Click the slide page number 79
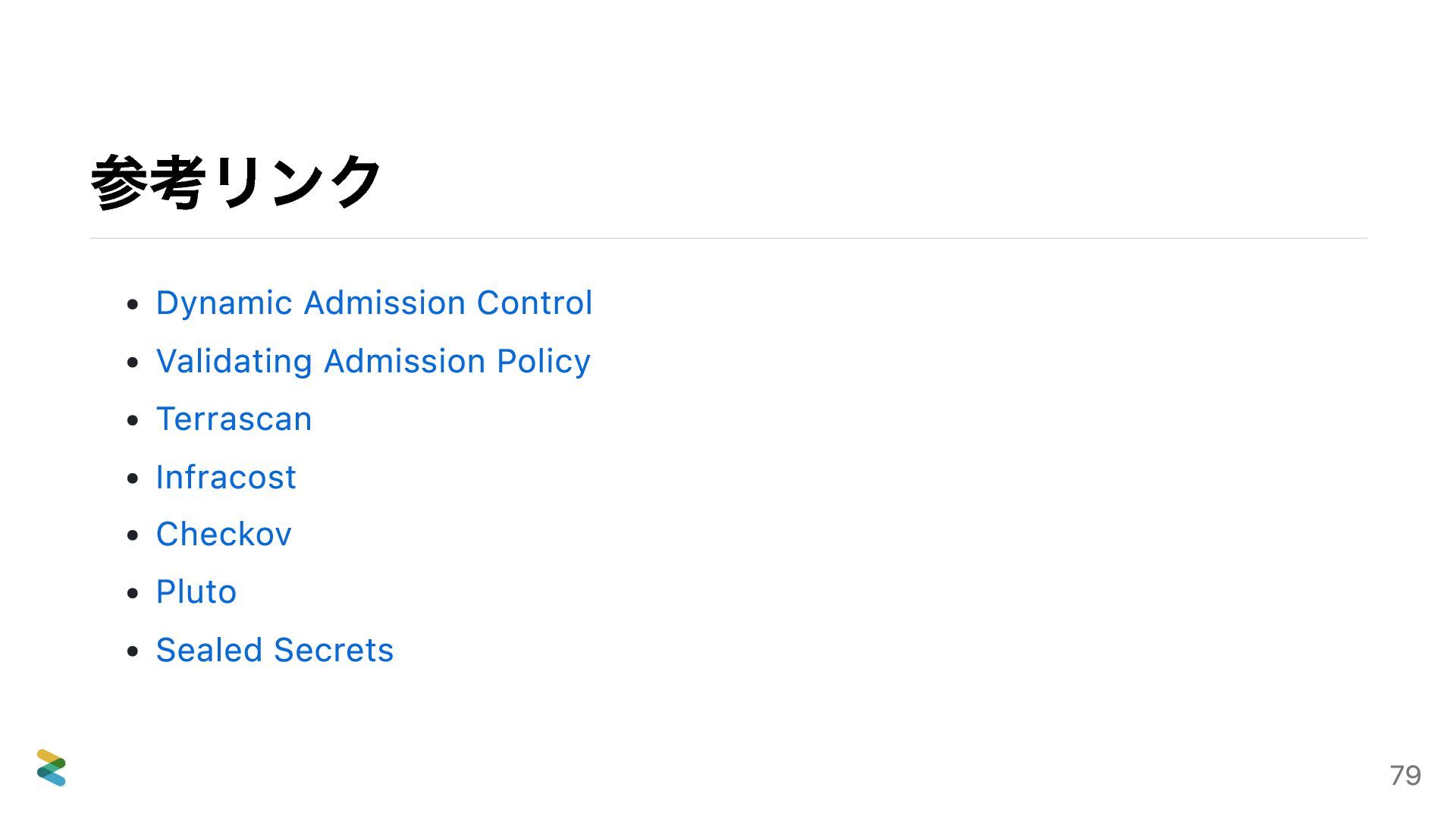This screenshot has height=819, width=1456. 1404,775
